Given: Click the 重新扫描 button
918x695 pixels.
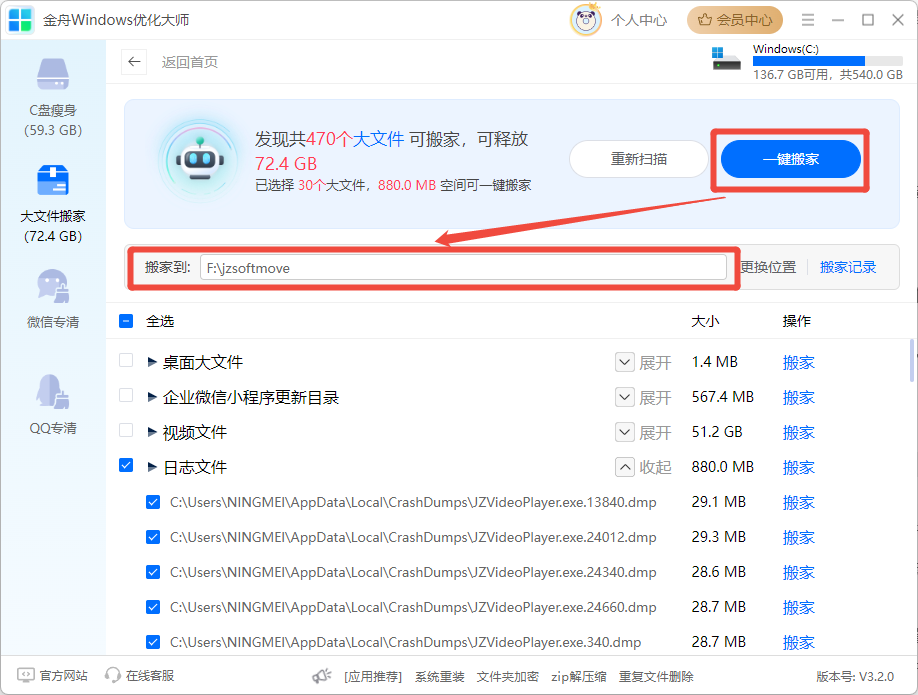Looking at the screenshot, I should click(x=639, y=159).
